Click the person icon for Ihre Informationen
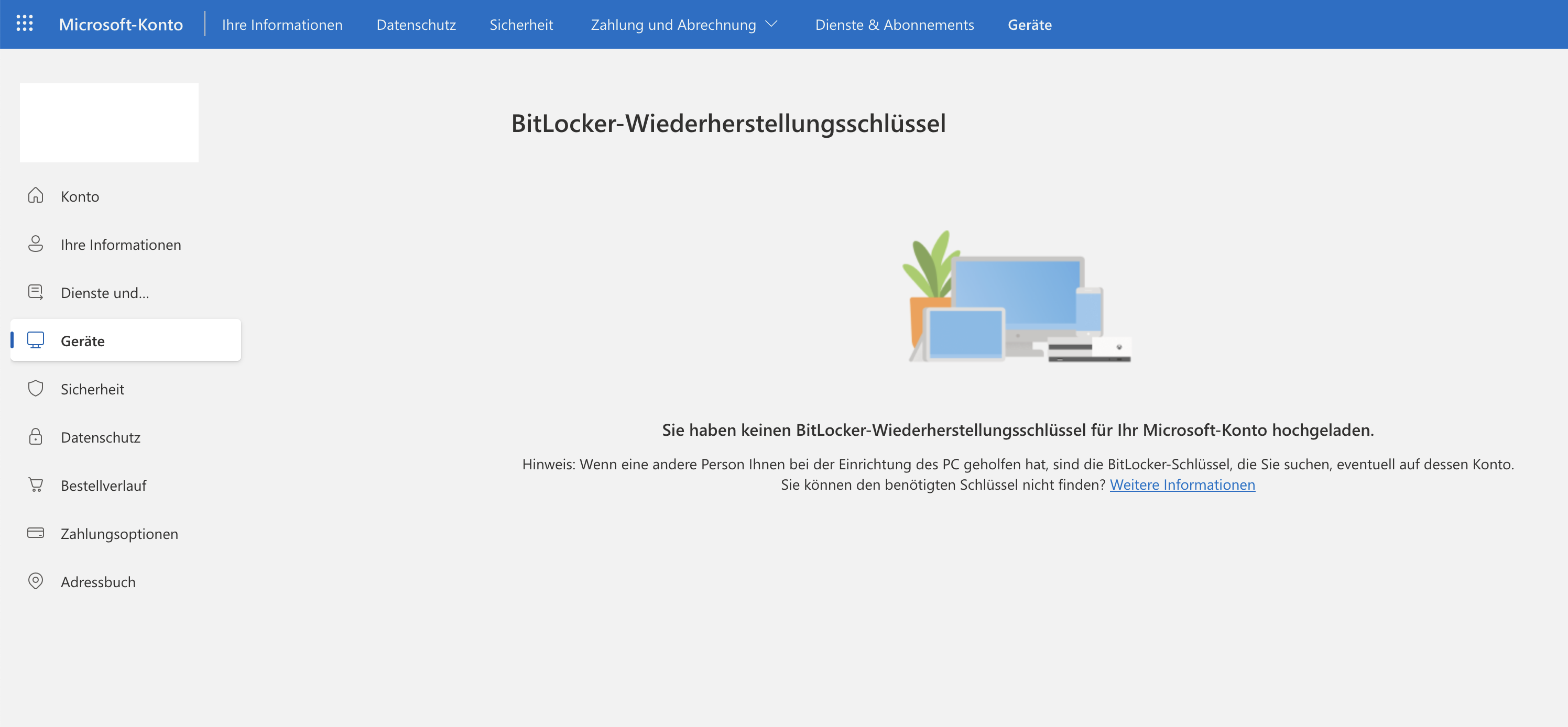The image size is (1568, 727). point(35,244)
